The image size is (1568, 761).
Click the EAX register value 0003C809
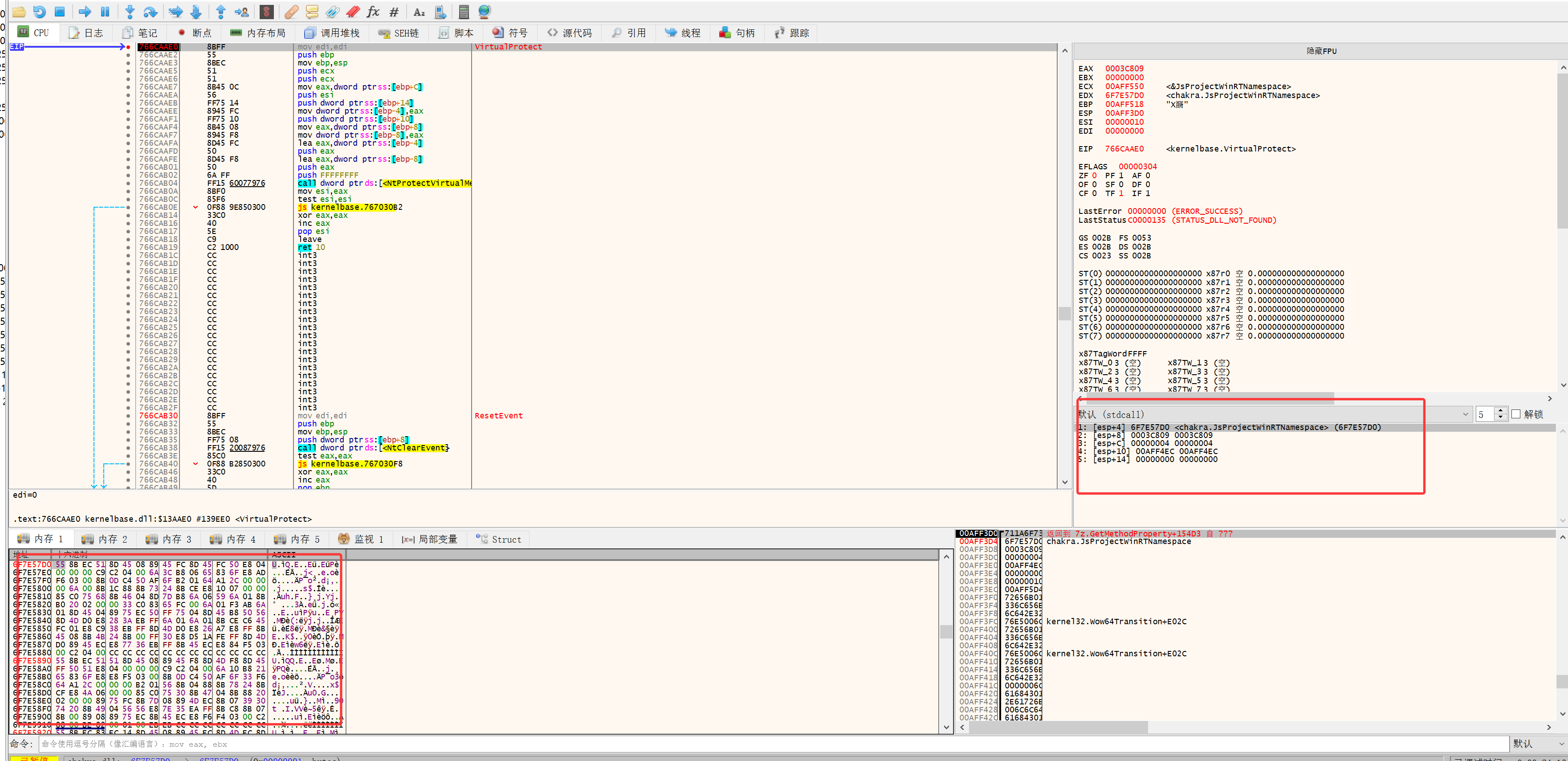[1124, 69]
